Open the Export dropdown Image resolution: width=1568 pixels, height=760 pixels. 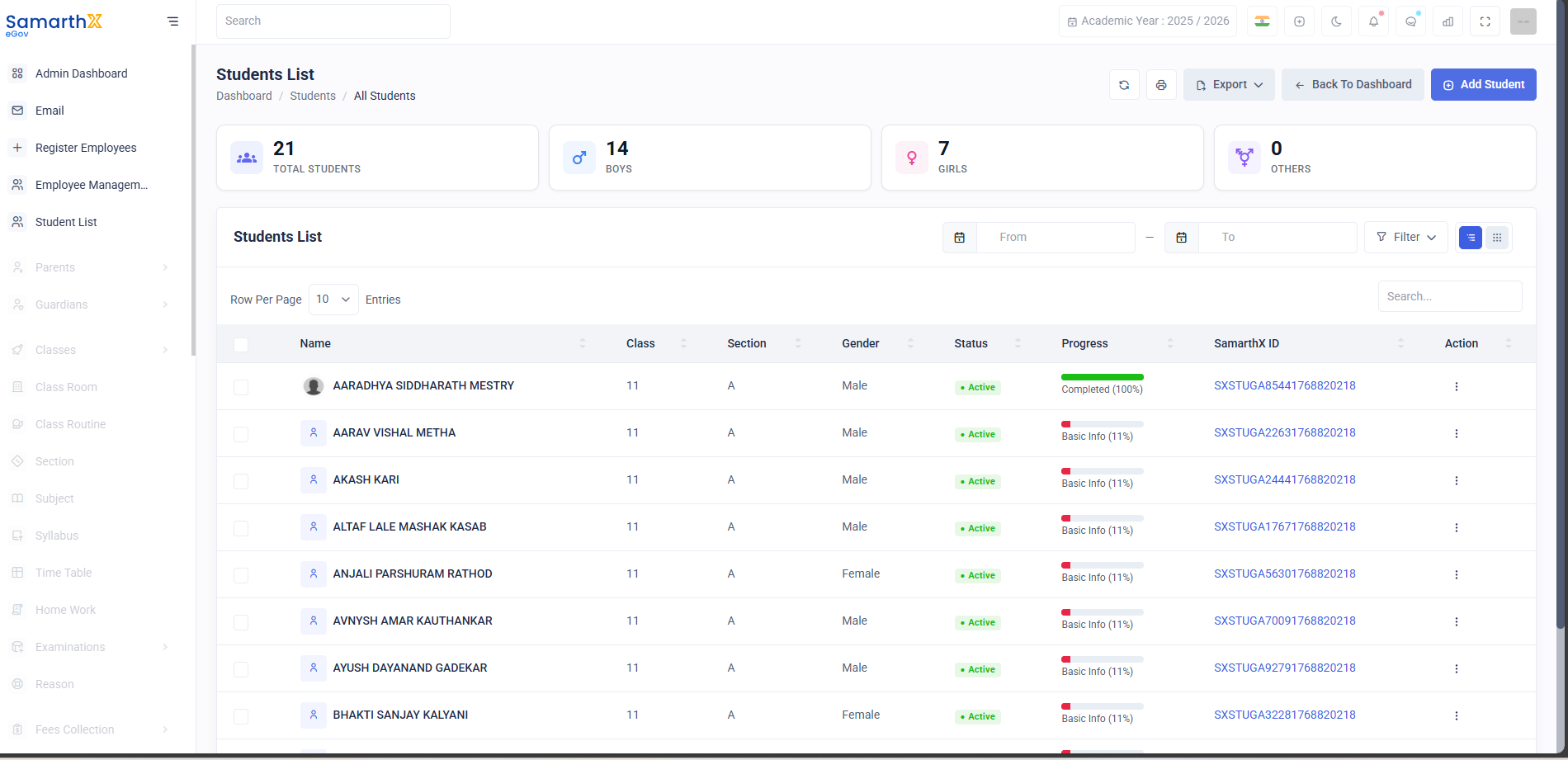click(x=1229, y=85)
